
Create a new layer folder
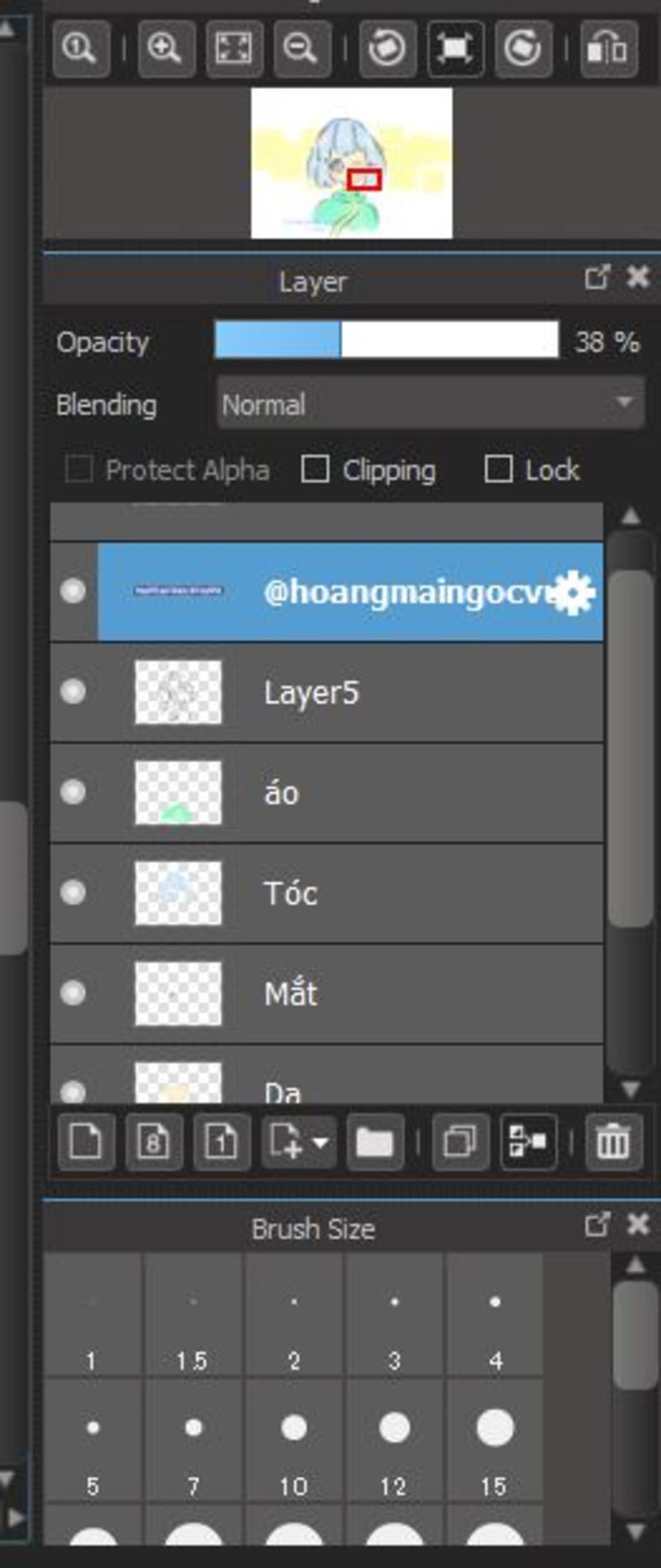tap(375, 1142)
